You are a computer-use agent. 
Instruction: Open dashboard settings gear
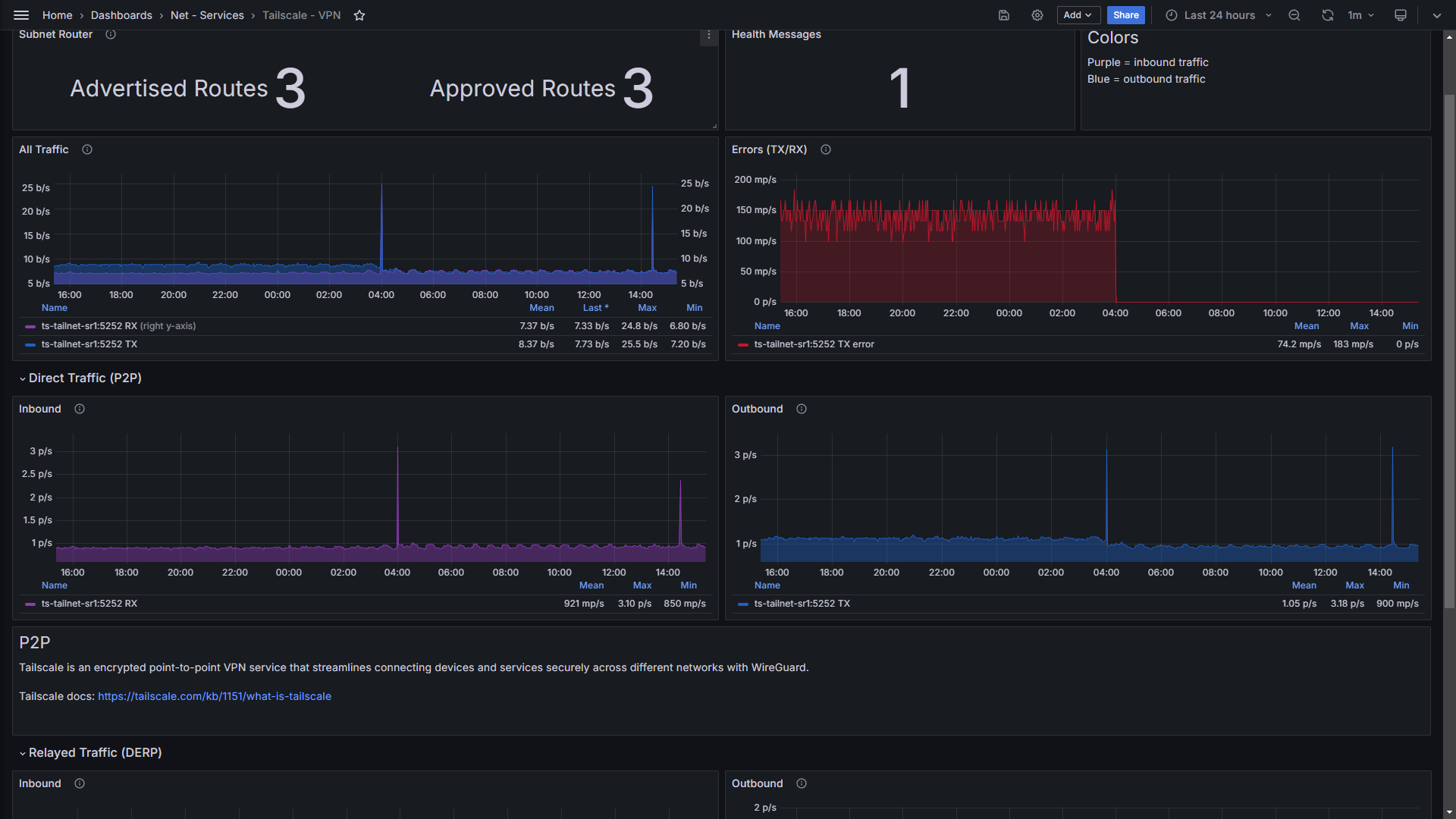pyautogui.click(x=1037, y=15)
